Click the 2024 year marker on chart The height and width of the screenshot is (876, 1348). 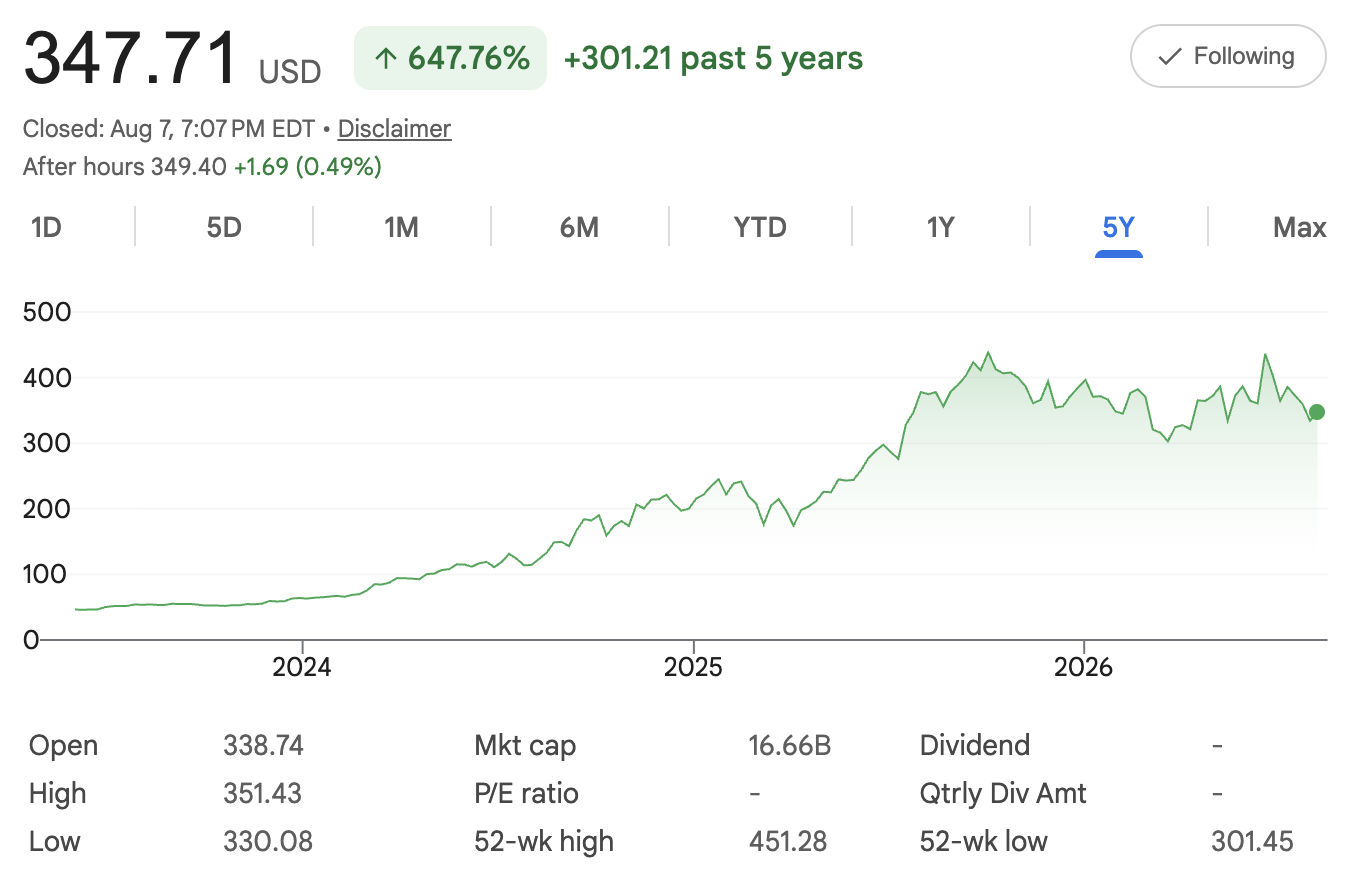pyautogui.click(x=301, y=667)
